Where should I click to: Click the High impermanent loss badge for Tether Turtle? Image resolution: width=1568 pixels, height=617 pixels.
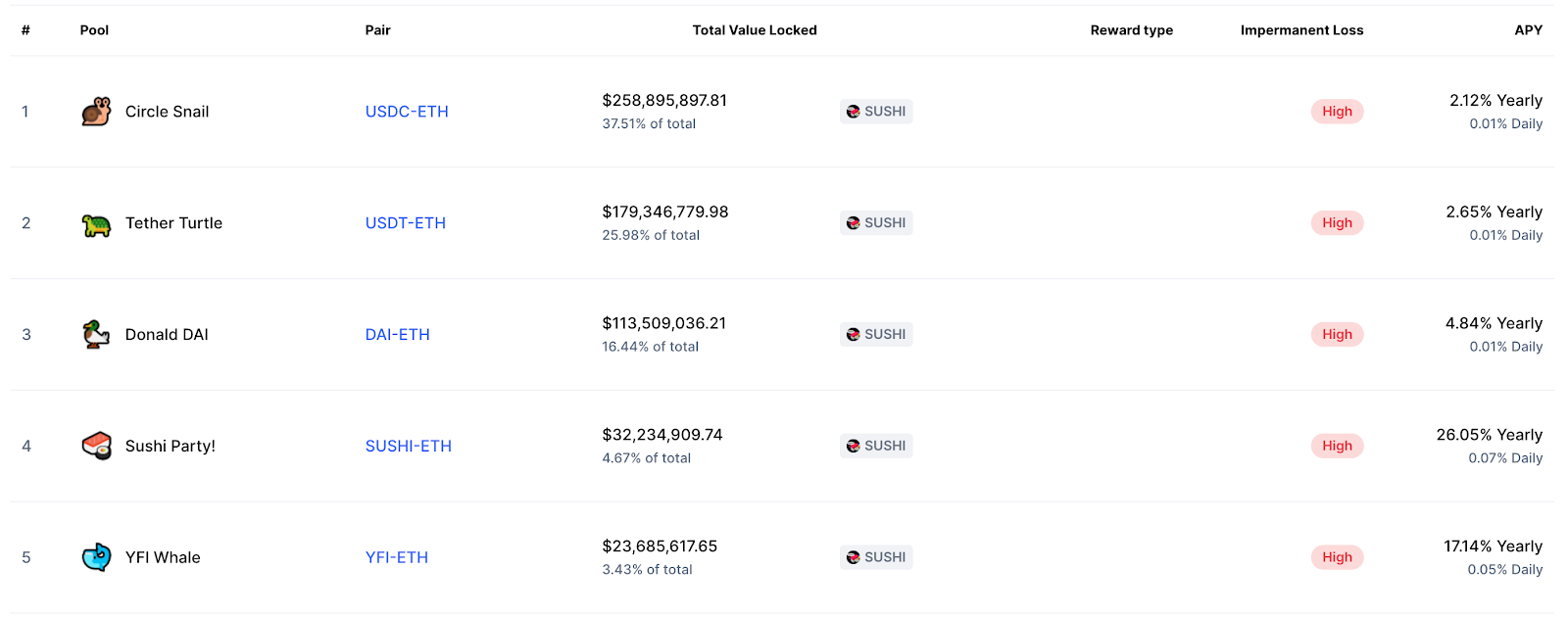click(1337, 223)
